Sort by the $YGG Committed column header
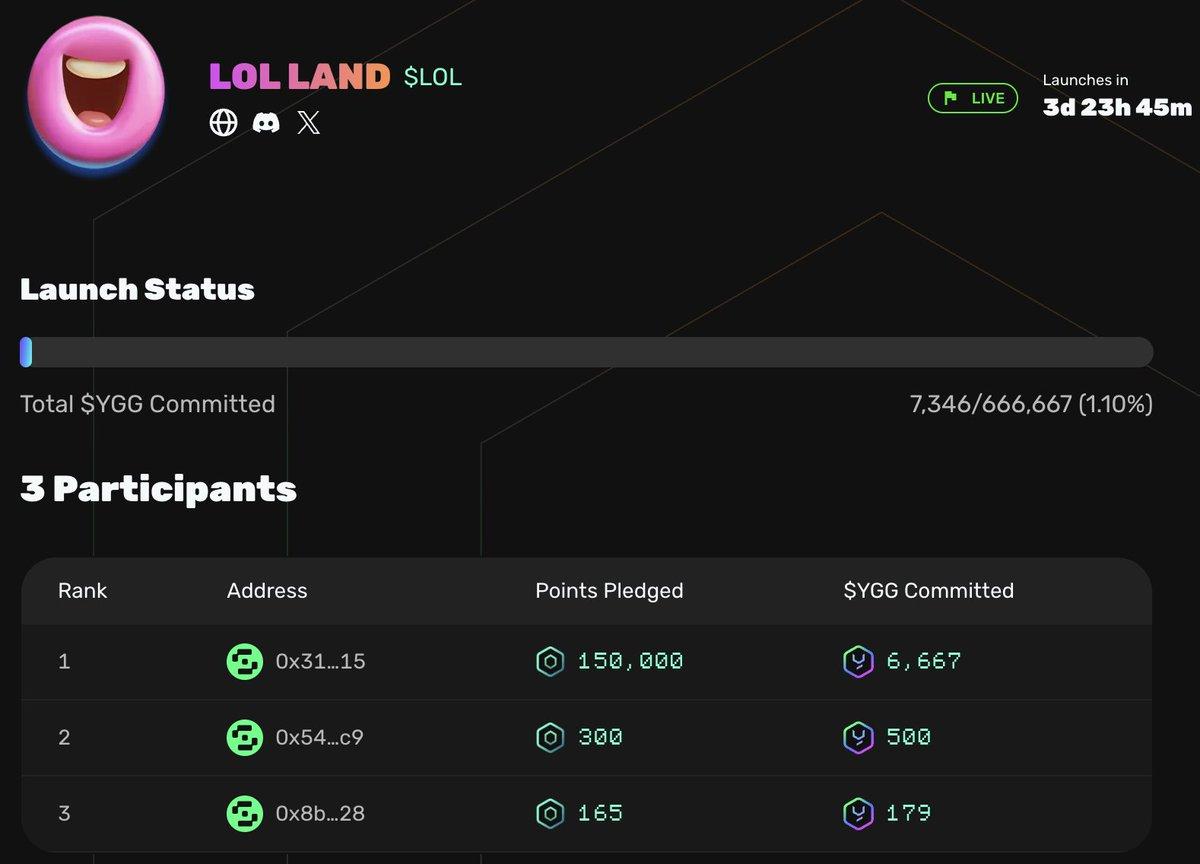 click(929, 591)
